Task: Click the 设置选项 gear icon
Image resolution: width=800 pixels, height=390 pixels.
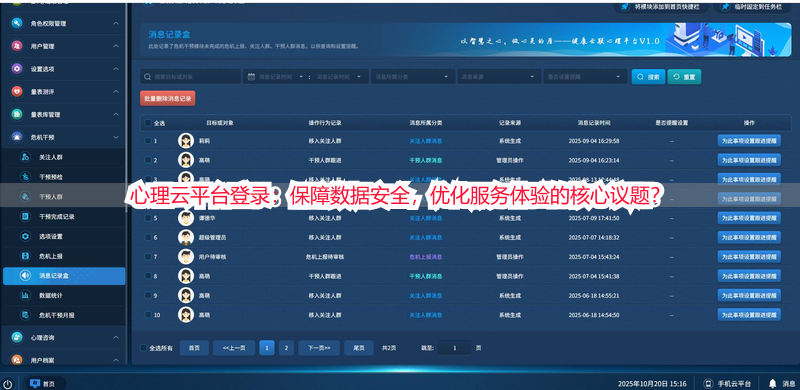Action: [x=17, y=69]
